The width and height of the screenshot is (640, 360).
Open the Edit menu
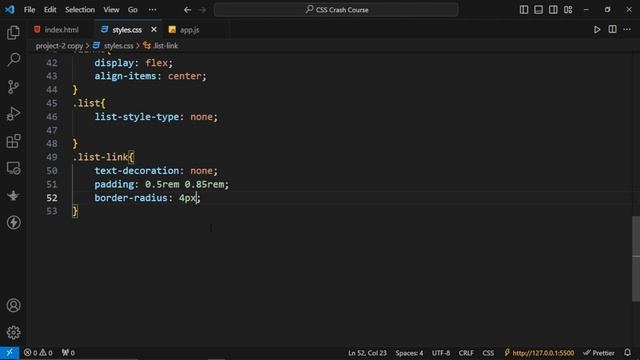(x=50, y=9)
